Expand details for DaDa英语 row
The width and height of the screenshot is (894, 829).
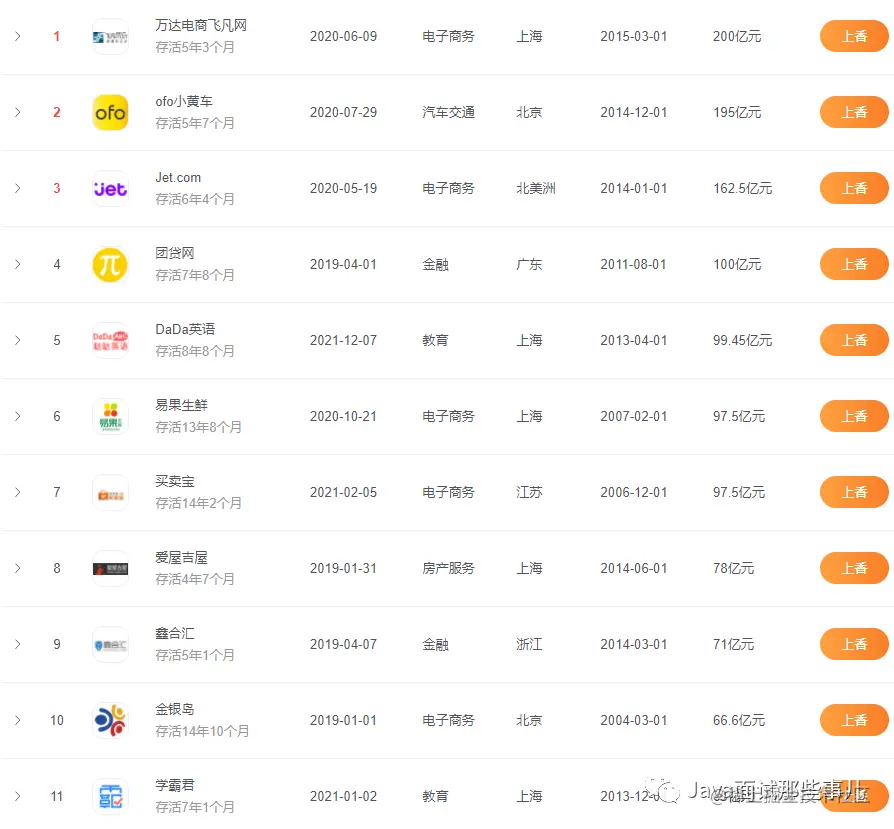point(17,340)
